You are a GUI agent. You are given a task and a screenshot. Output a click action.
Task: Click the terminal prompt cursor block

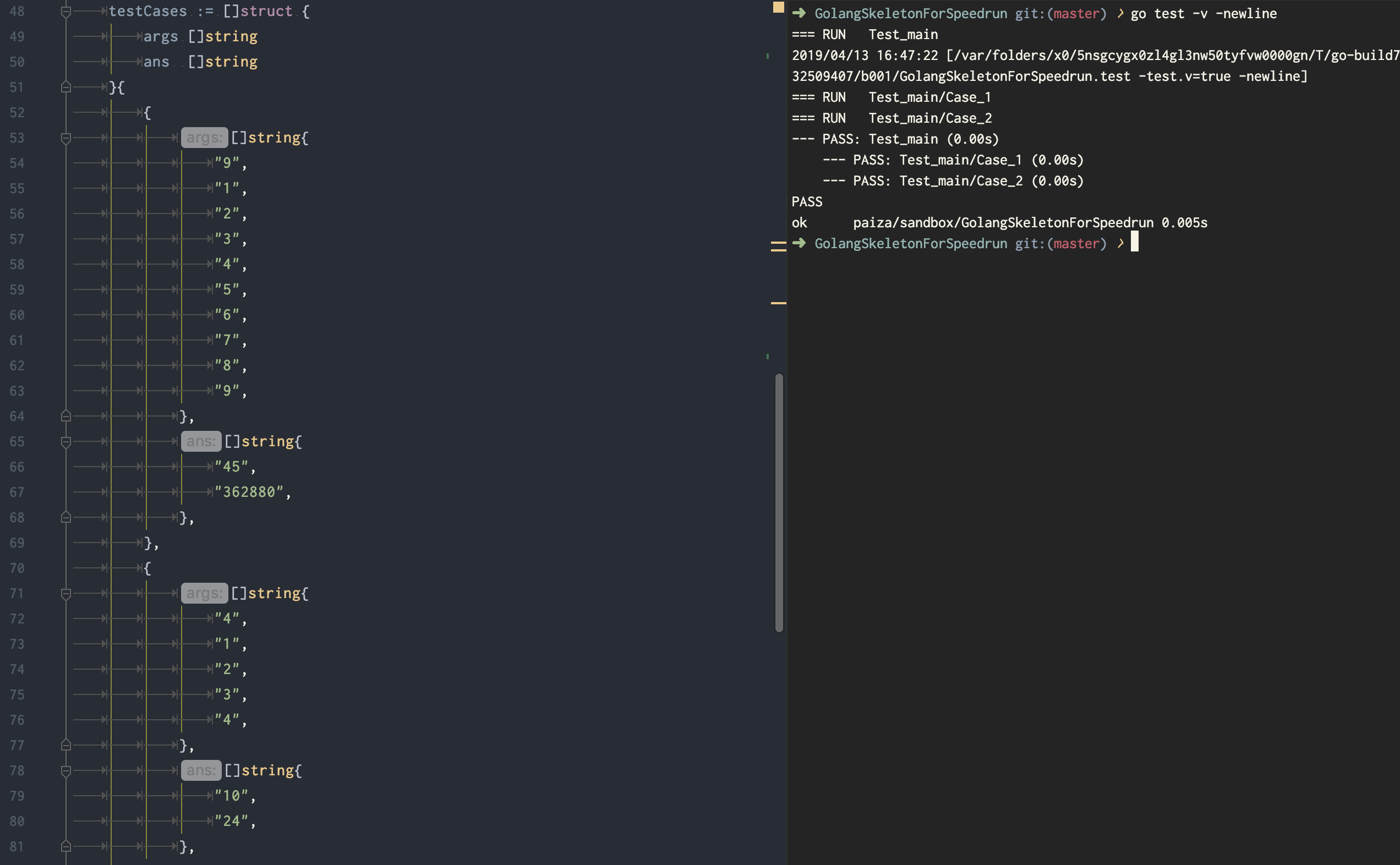click(x=1135, y=242)
